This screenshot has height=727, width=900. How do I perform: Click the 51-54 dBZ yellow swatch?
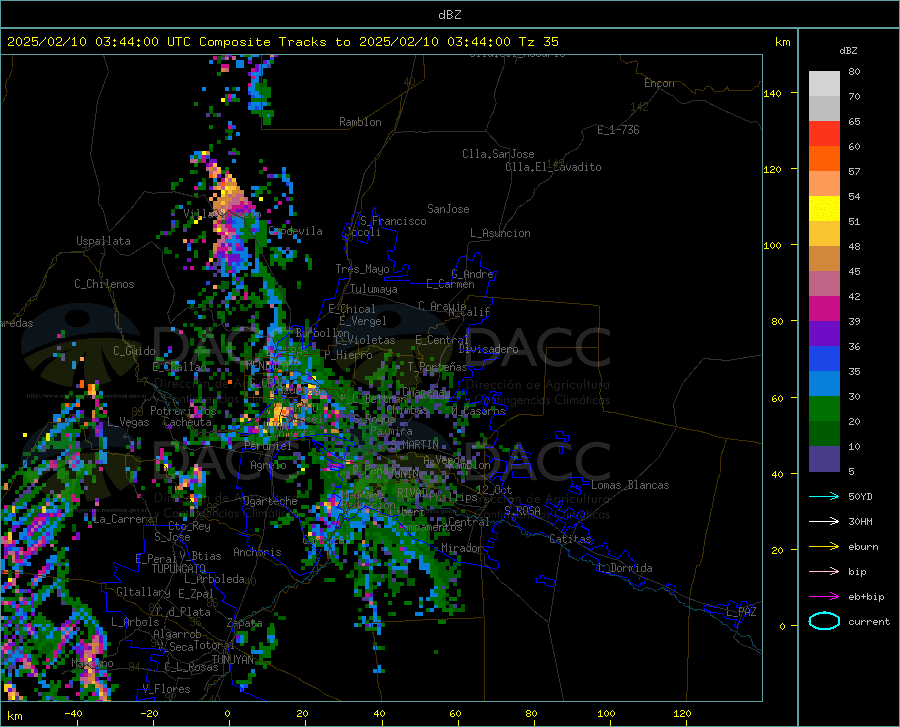coord(824,209)
